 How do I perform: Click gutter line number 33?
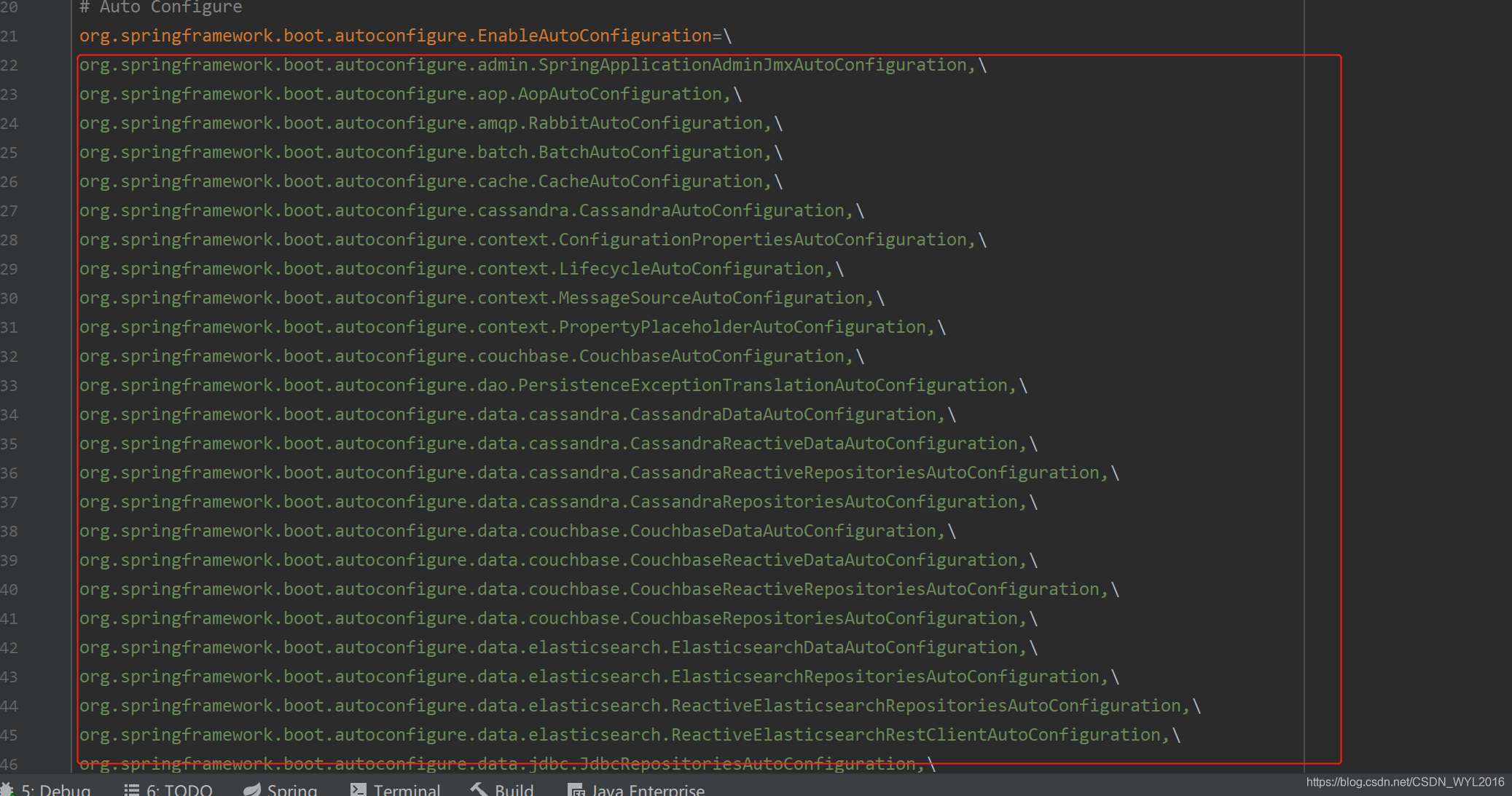pos(9,385)
